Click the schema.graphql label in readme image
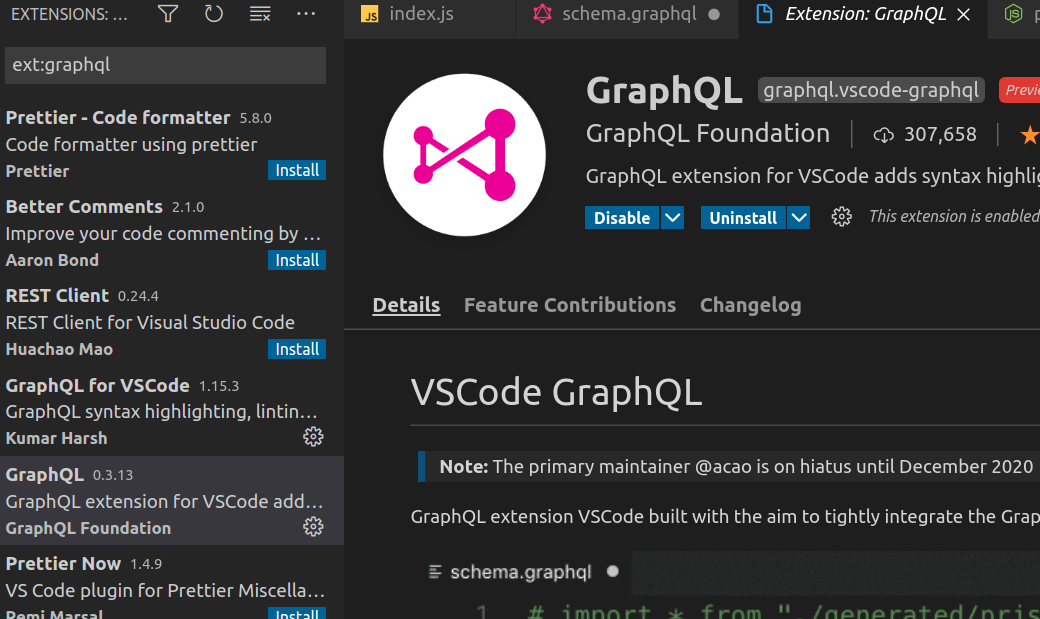 (521, 572)
